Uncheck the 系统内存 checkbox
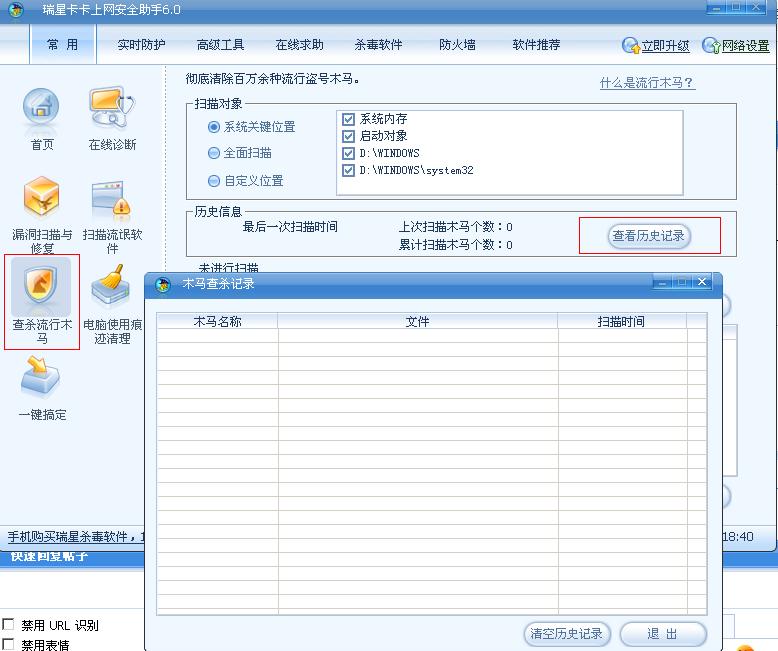 click(348, 119)
